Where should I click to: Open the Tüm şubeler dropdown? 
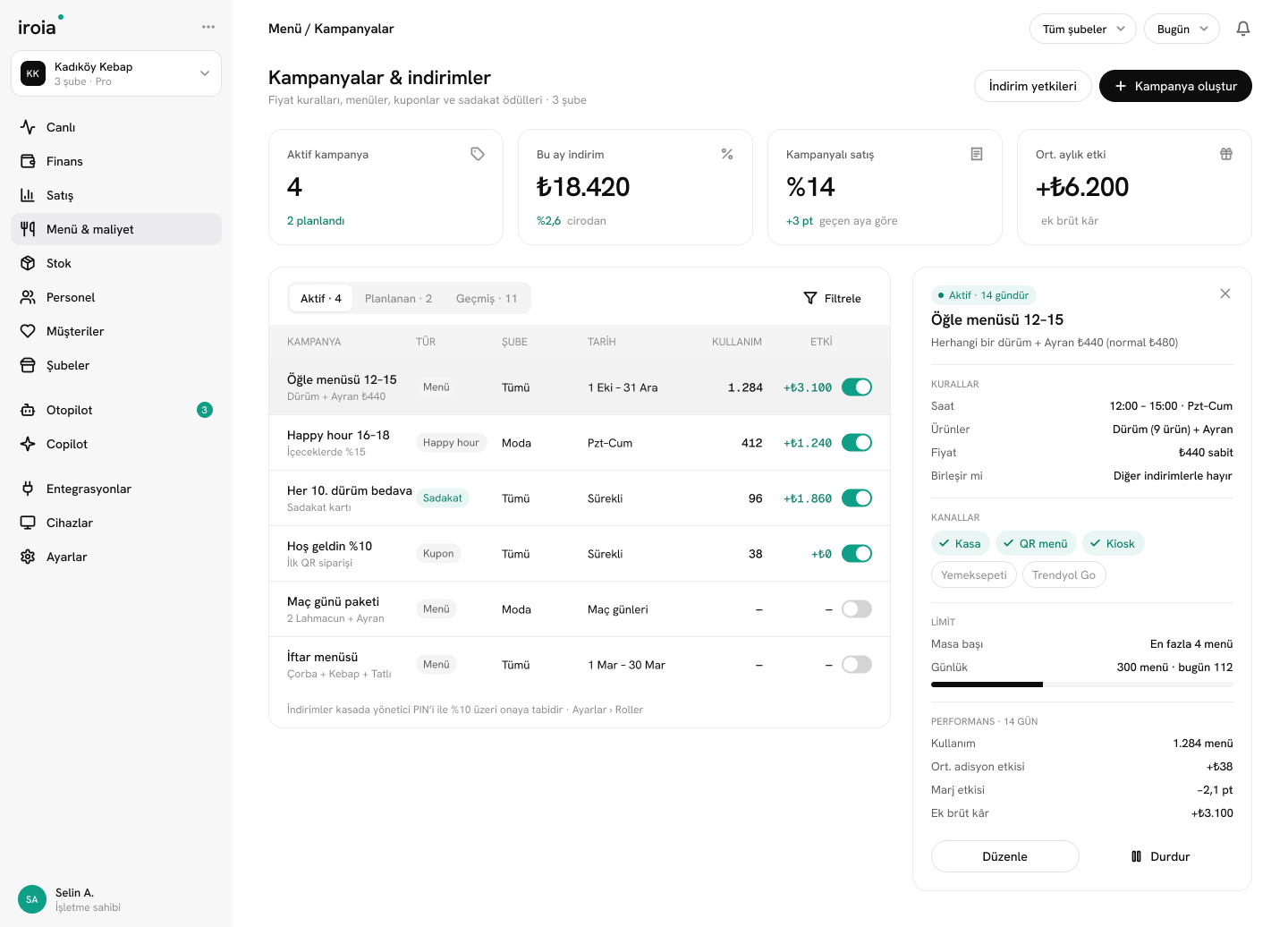pyautogui.click(x=1083, y=29)
